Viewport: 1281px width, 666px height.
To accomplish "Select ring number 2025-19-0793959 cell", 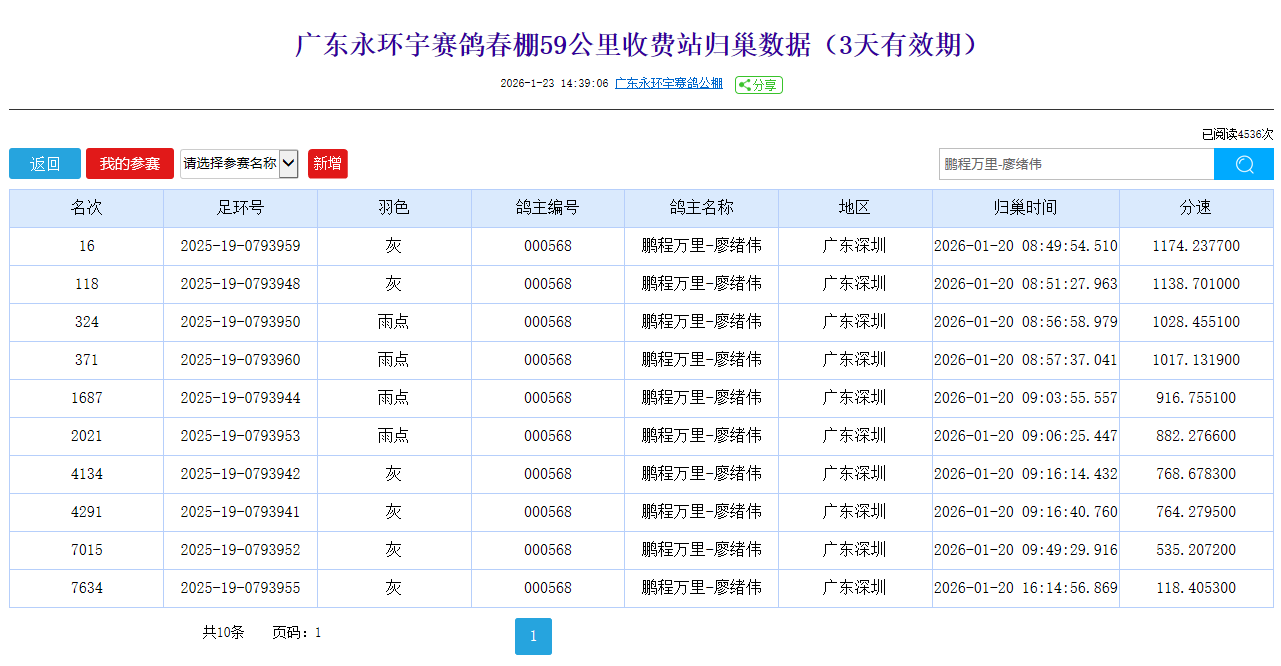I will click(240, 246).
